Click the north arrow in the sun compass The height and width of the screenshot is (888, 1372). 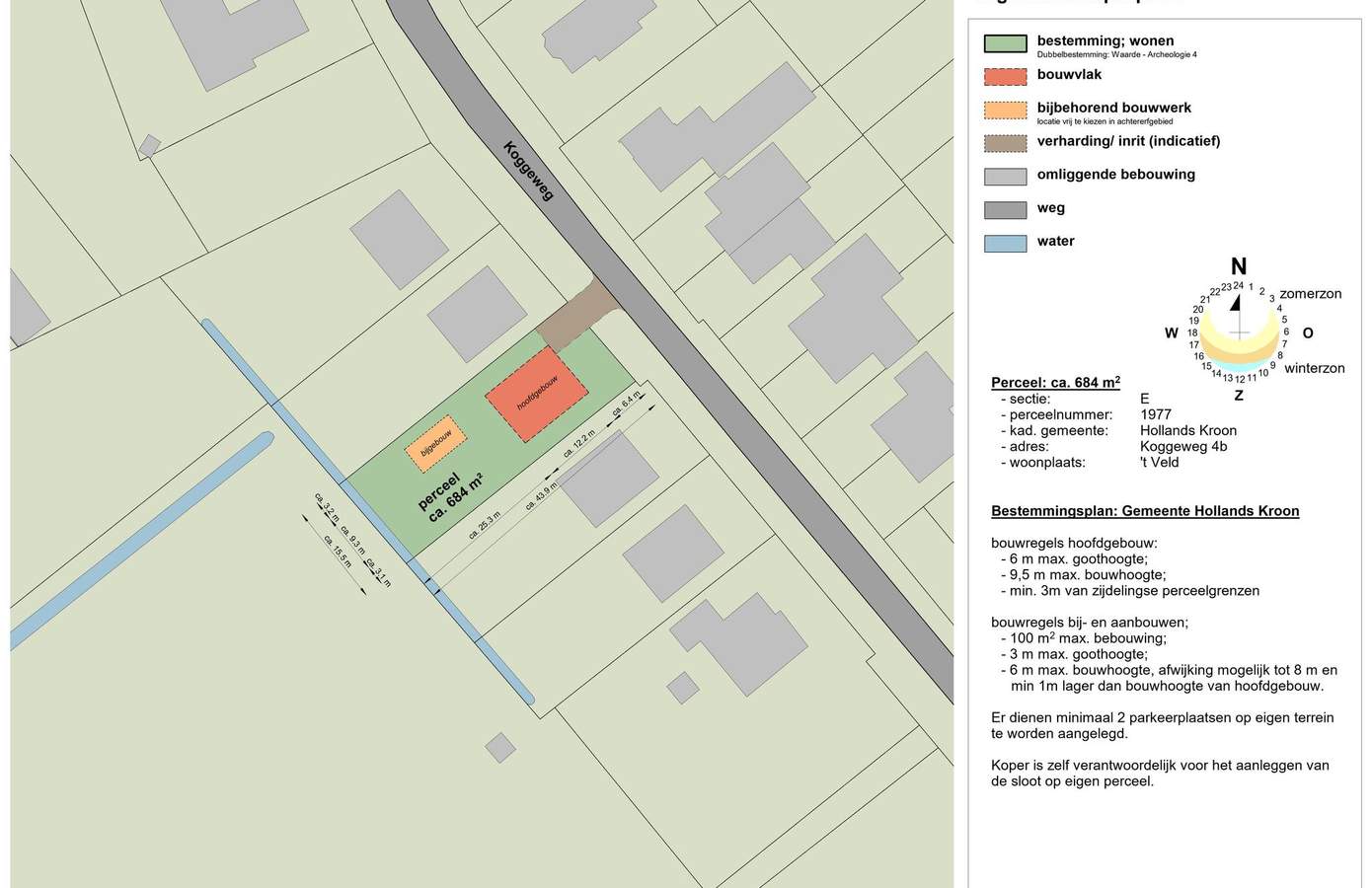[x=1235, y=303]
